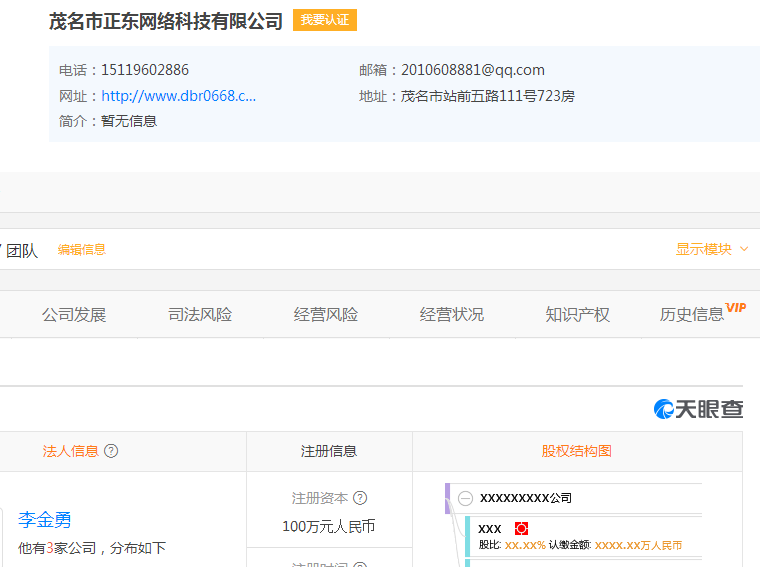Click the 注册信息 column header
The height and width of the screenshot is (567, 760).
[x=329, y=451]
